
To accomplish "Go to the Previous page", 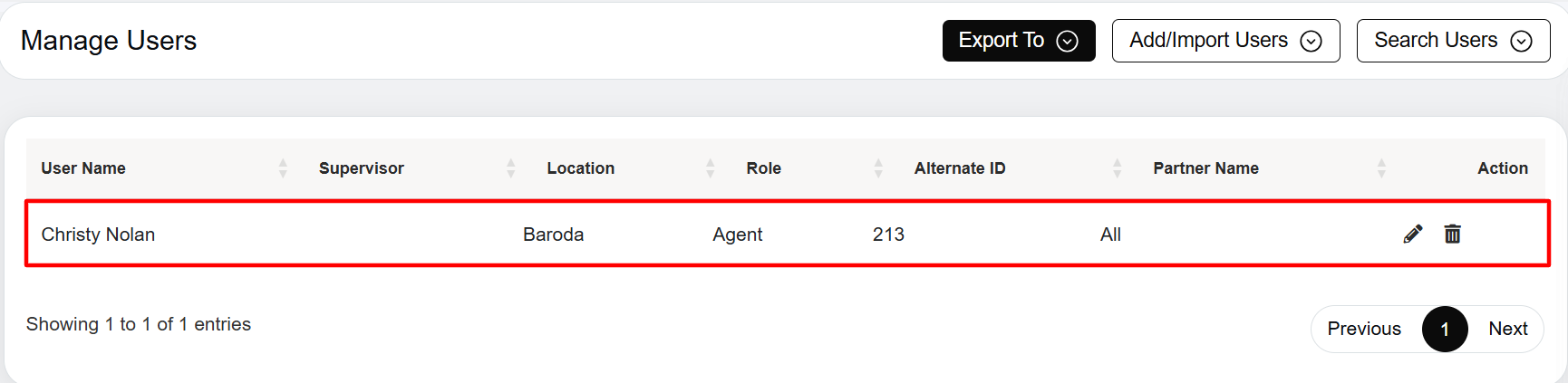I will click(1364, 329).
